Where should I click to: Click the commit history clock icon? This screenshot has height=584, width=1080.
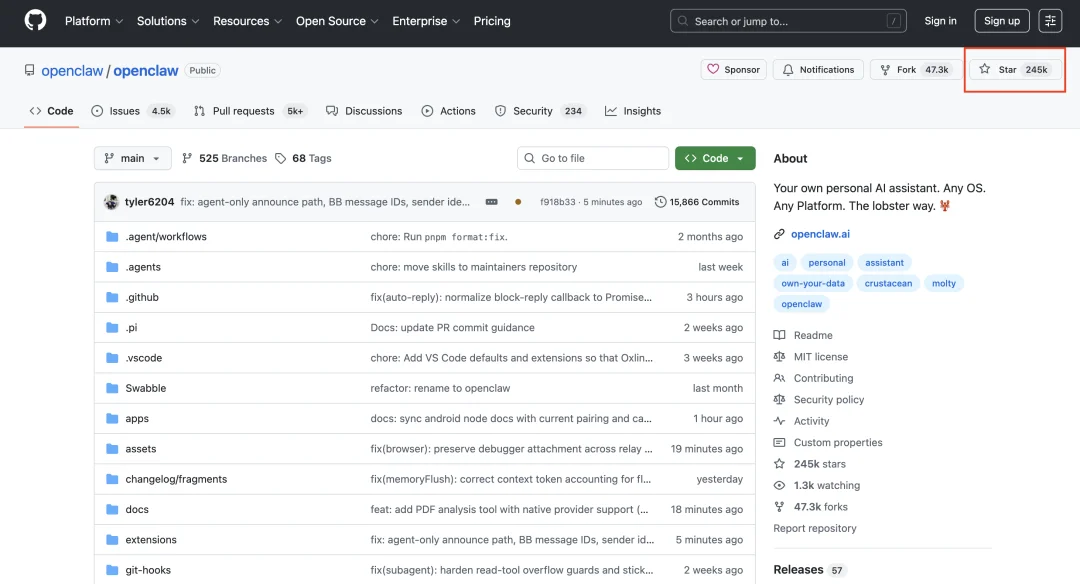[660, 202]
